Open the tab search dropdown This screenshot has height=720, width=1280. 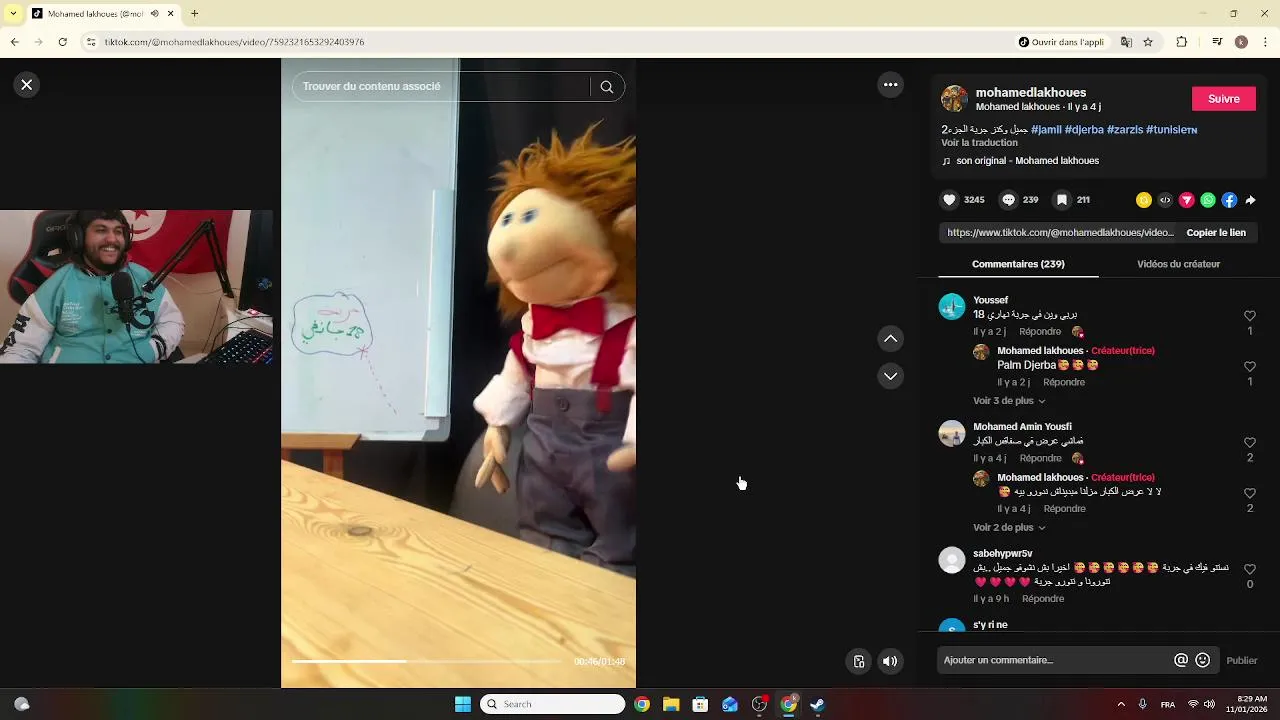12,14
